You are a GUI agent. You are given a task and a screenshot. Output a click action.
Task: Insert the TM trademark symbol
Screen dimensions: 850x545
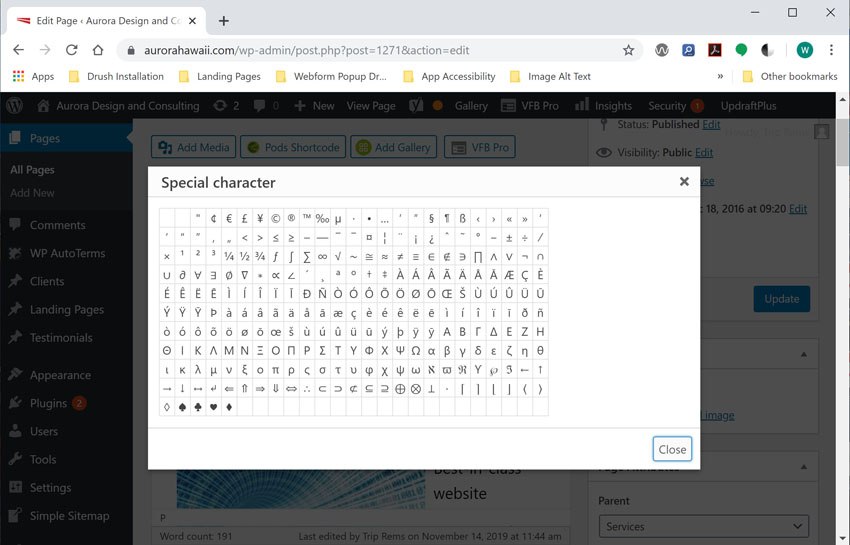click(307, 219)
